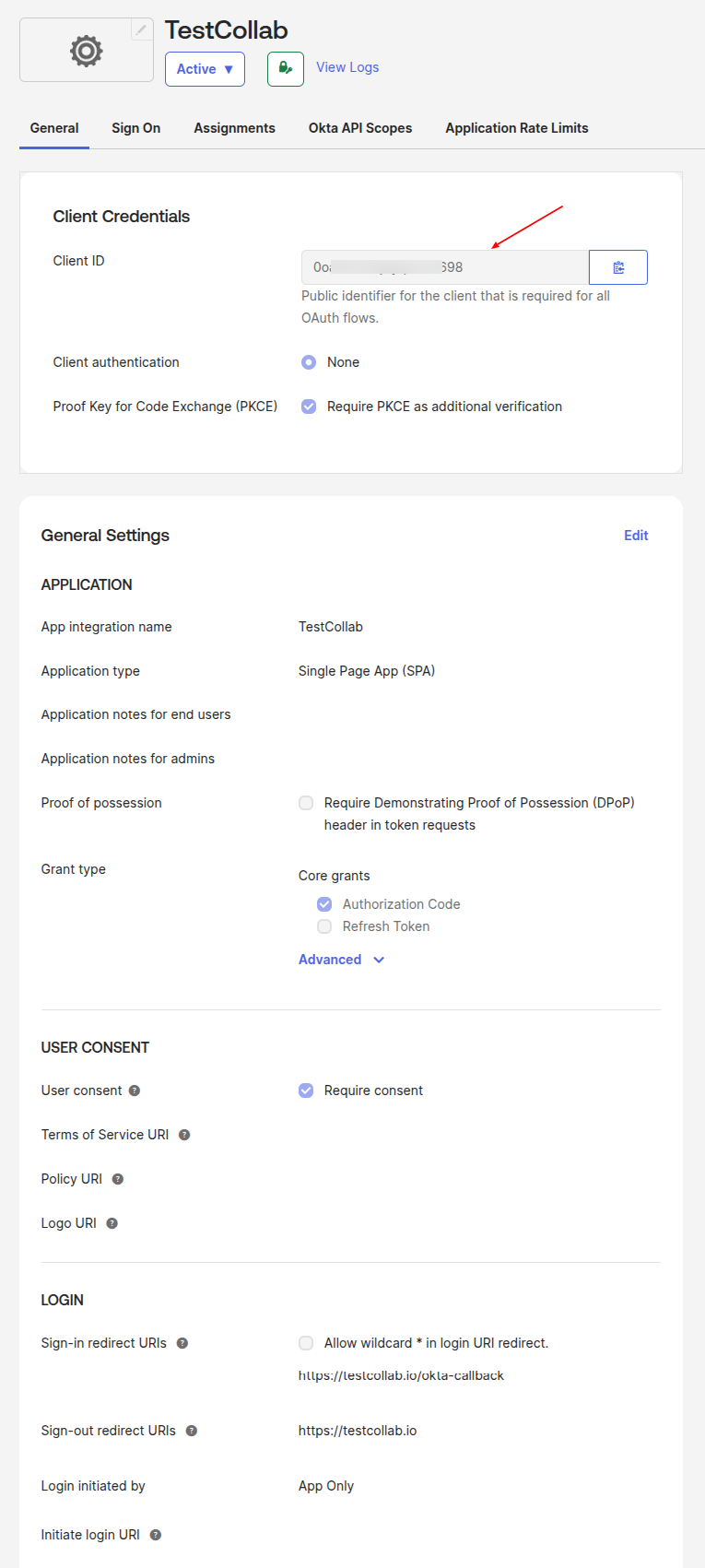Show help tooltip for Policy URI

click(x=118, y=1179)
